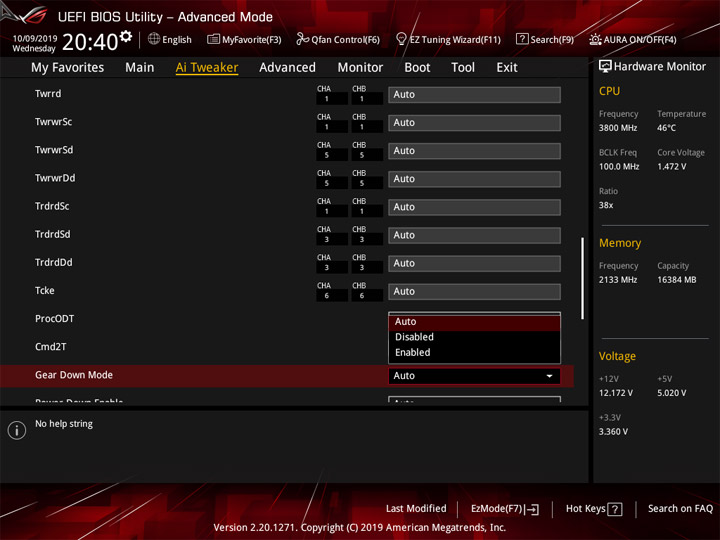720x540 pixels.
Task: Click the TrdrdSd Auto value field
Action: tap(474, 235)
